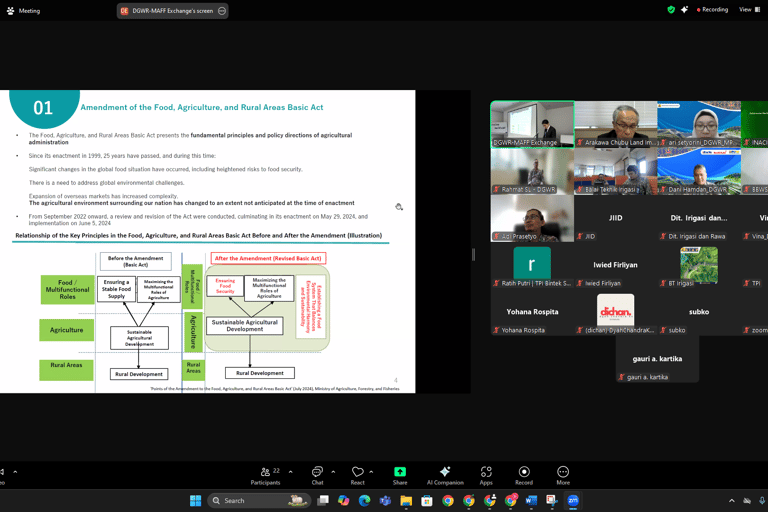Viewport: 768px width, 512px height.
Task: Select the Iwied Firliyan participant tile
Action: tap(616, 265)
